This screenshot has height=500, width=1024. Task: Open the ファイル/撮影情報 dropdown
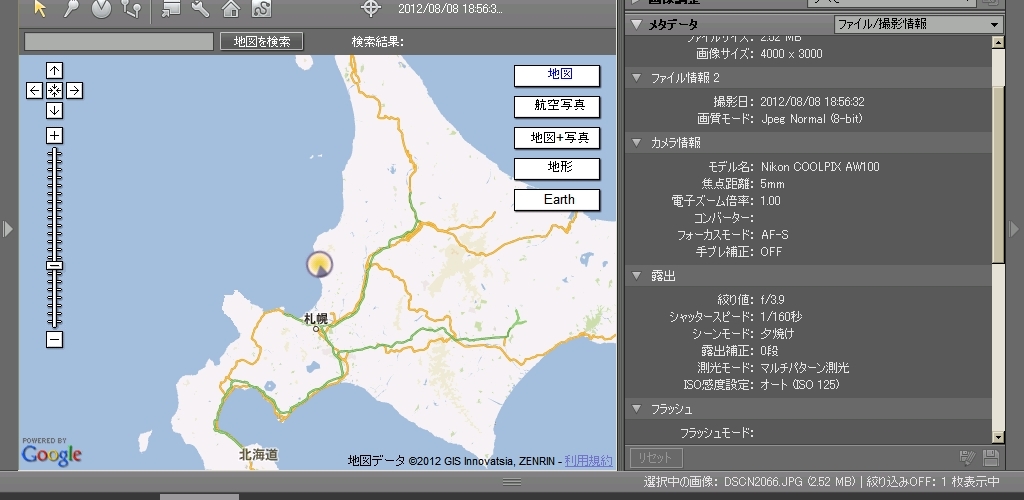coord(918,24)
